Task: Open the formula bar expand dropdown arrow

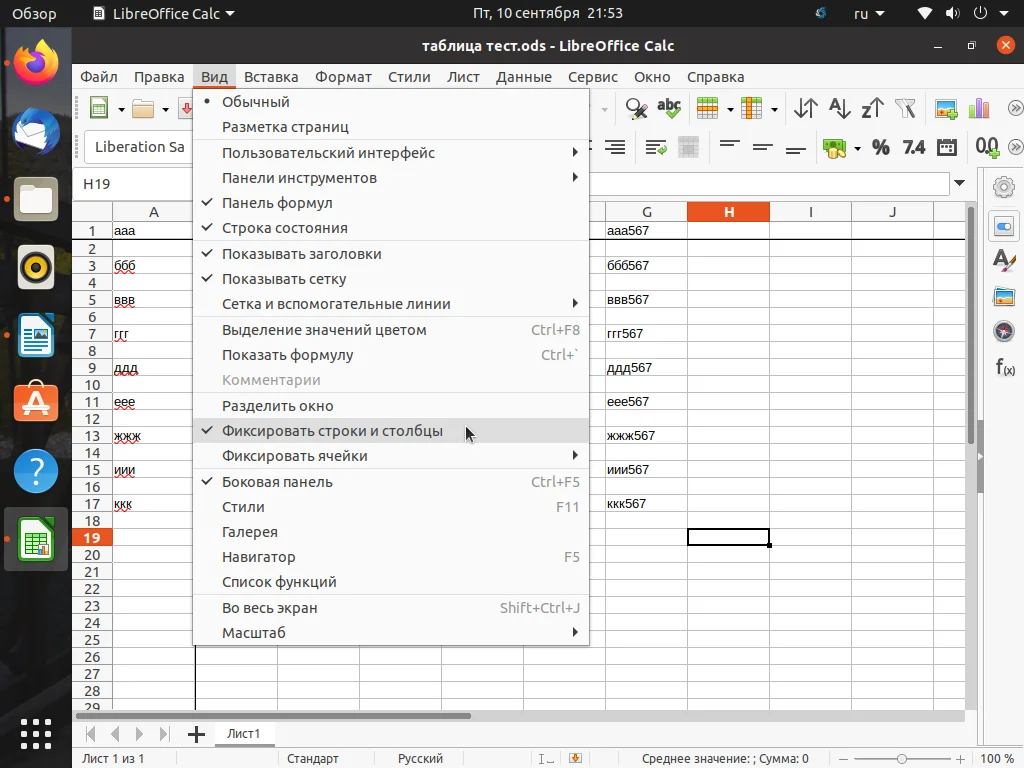Action: (960, 184)
